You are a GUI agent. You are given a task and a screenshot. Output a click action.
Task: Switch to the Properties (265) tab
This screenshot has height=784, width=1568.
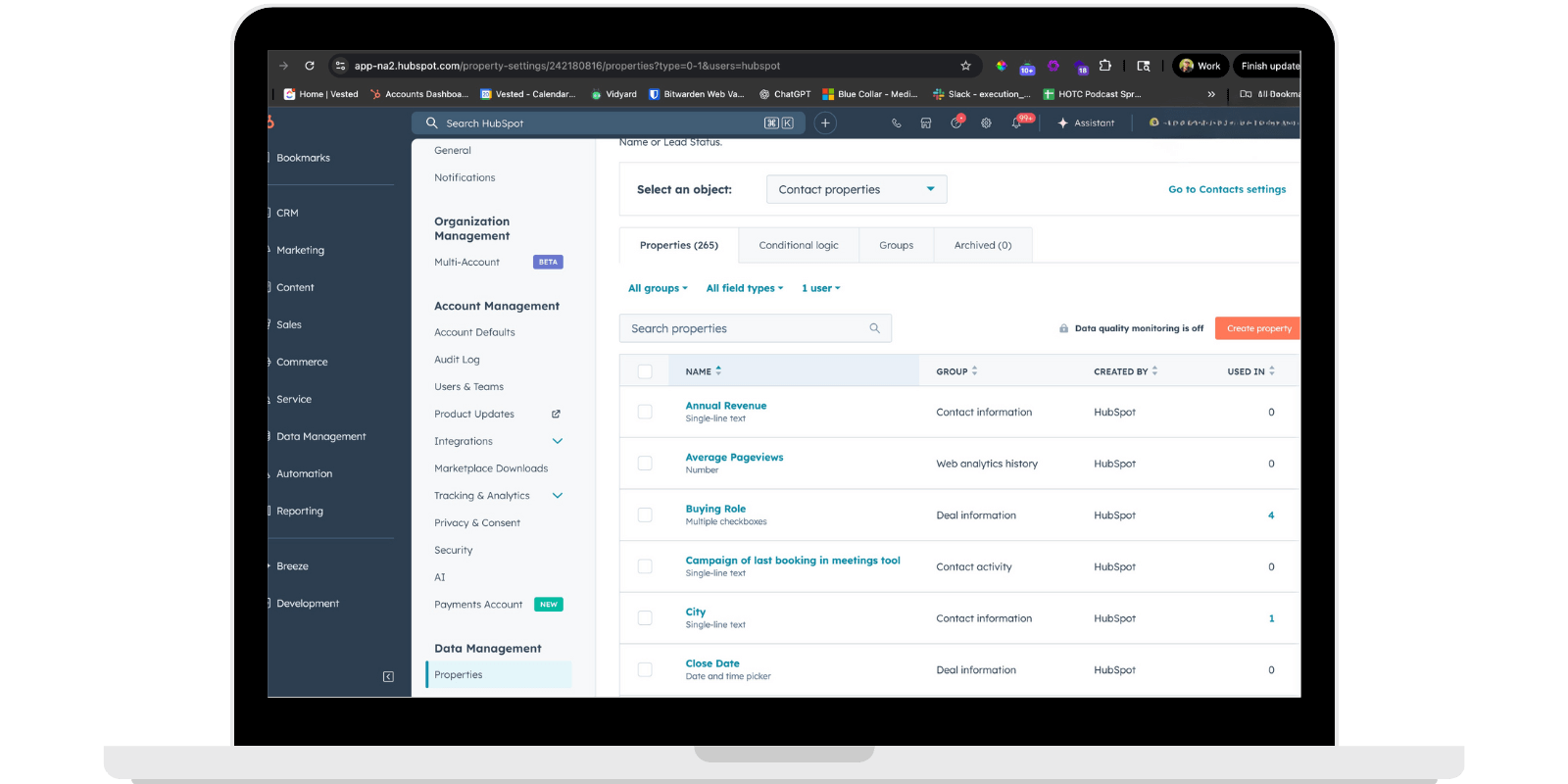pyautogui.click(x=679, y=245)
